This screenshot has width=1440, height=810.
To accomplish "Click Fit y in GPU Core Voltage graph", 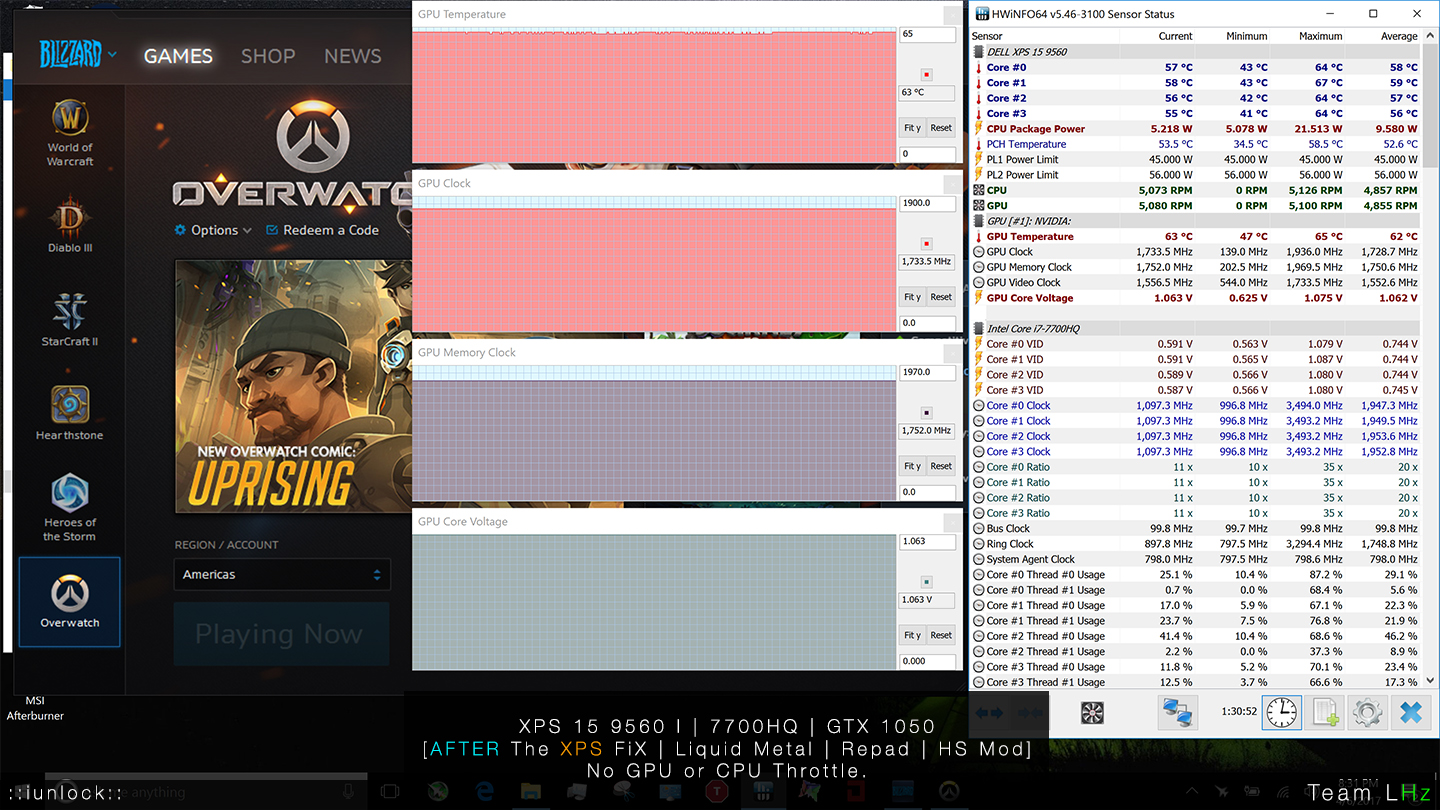I will tap(912, 635).
